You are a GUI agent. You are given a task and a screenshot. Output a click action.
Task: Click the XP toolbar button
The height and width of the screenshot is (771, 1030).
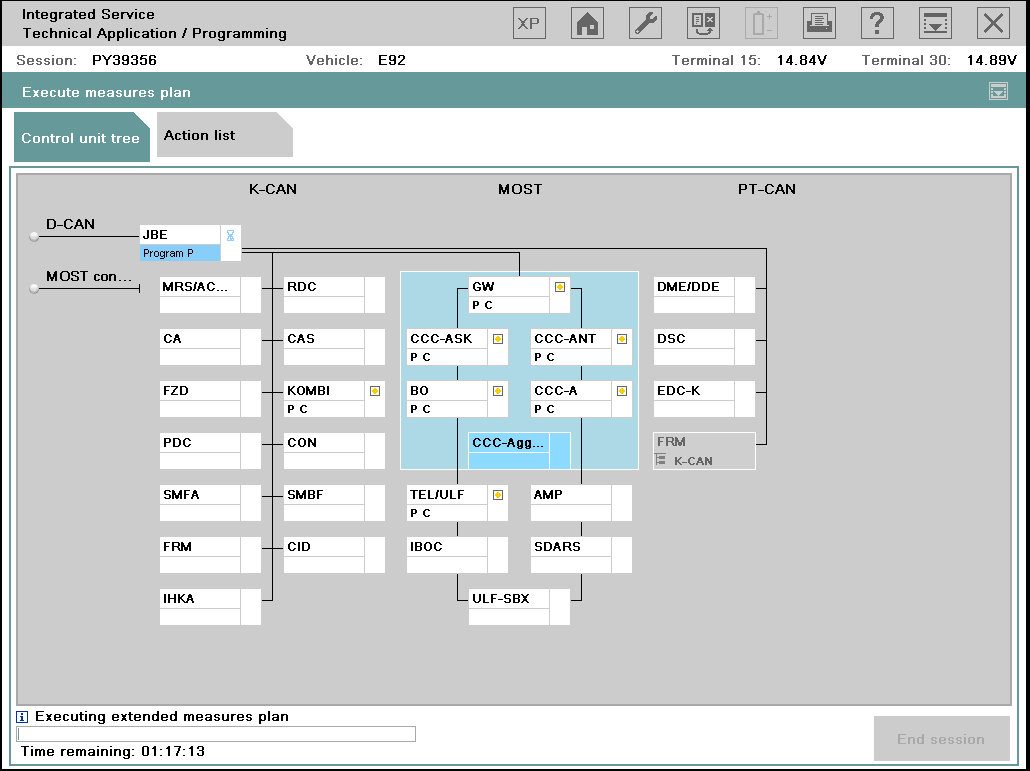pyautogui.click(x=529, y=24)
